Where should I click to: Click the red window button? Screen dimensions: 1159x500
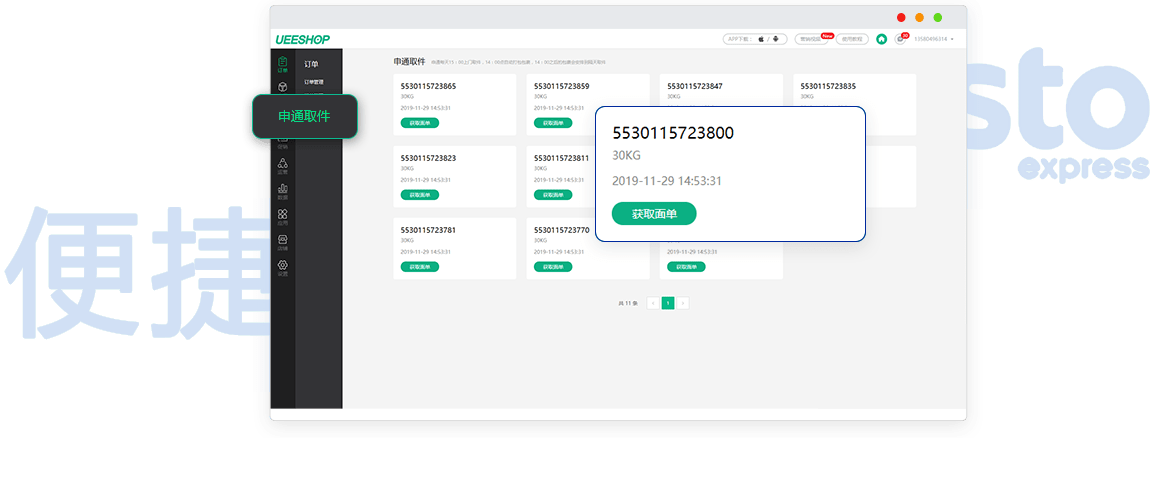click(901, 18)
